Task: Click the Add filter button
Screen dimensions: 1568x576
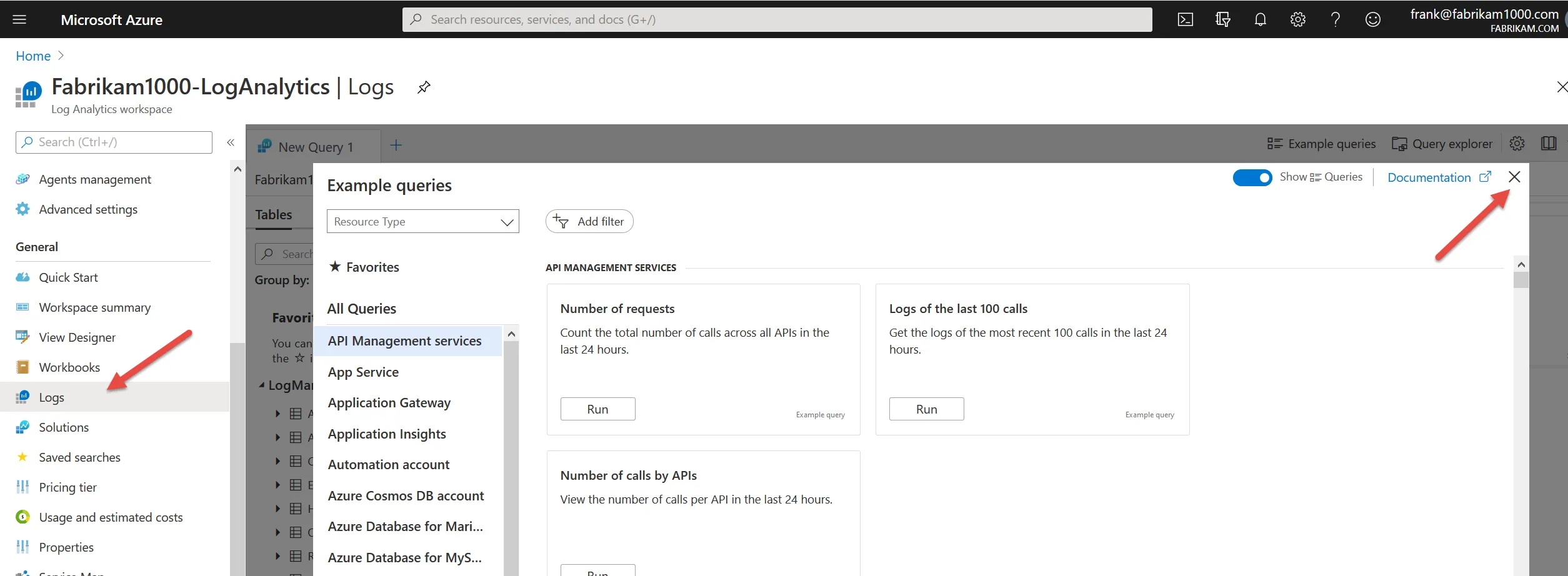Action: click(x=589, y=222)
